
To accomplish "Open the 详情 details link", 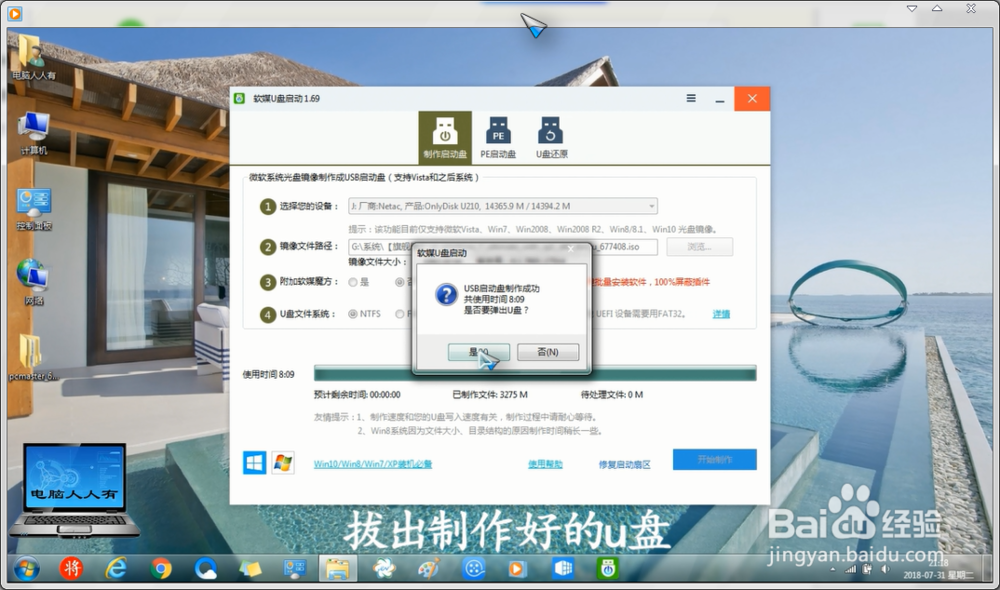I will 721,314.
